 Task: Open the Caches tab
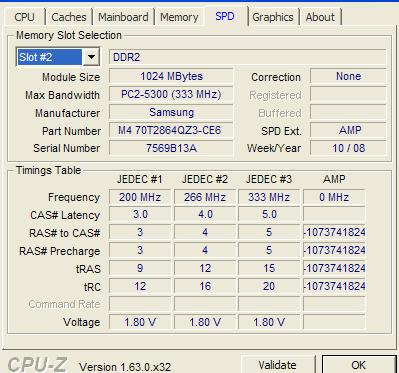pos(69,17)
